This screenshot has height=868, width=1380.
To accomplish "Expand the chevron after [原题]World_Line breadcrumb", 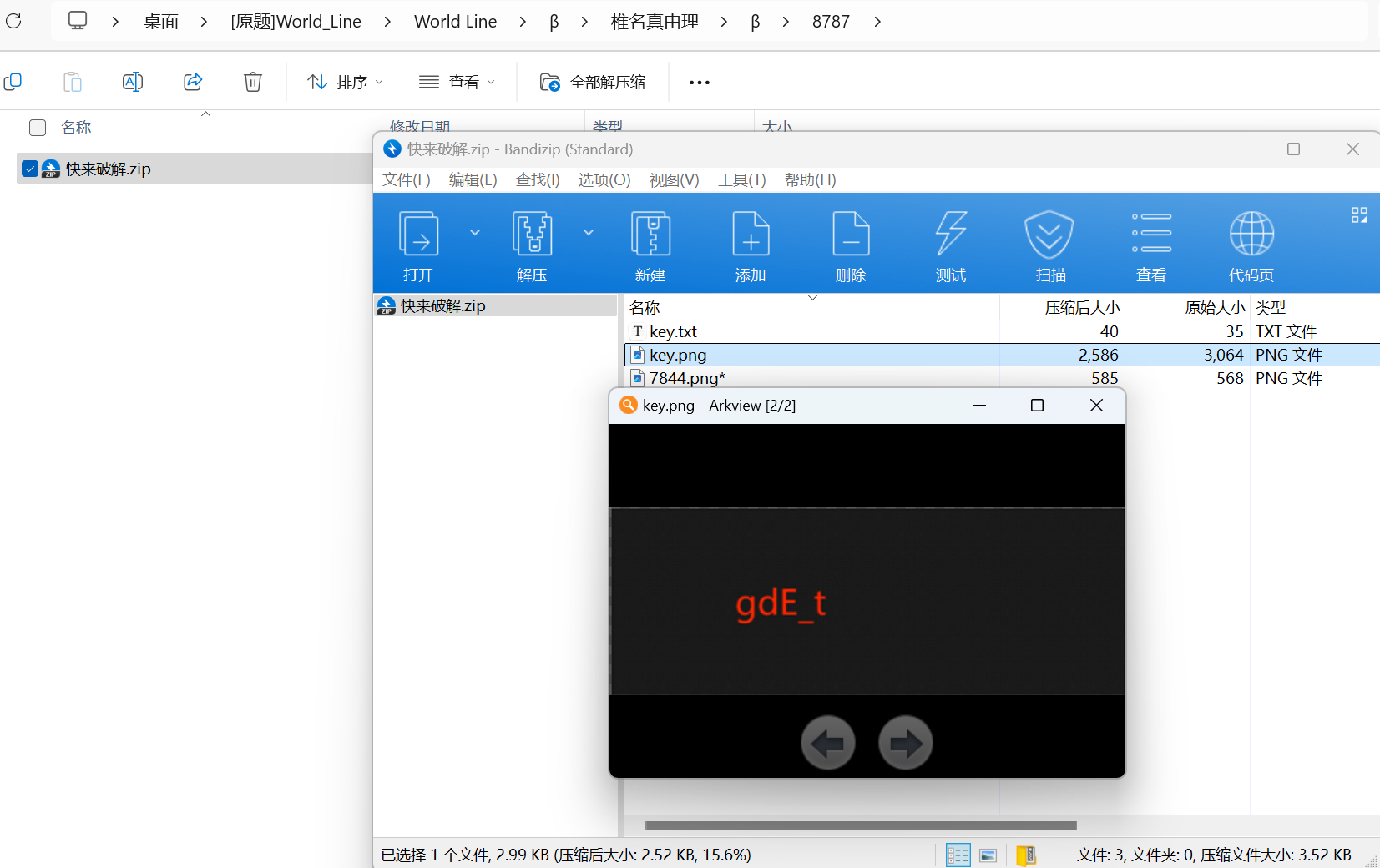I will coord(387,22).
